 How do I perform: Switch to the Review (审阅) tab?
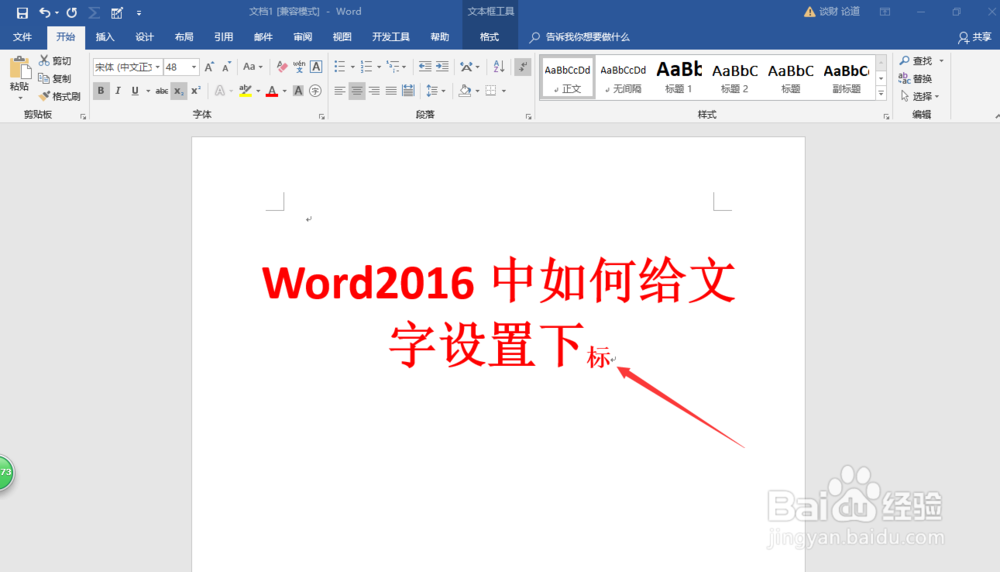[x=302, y=37]
